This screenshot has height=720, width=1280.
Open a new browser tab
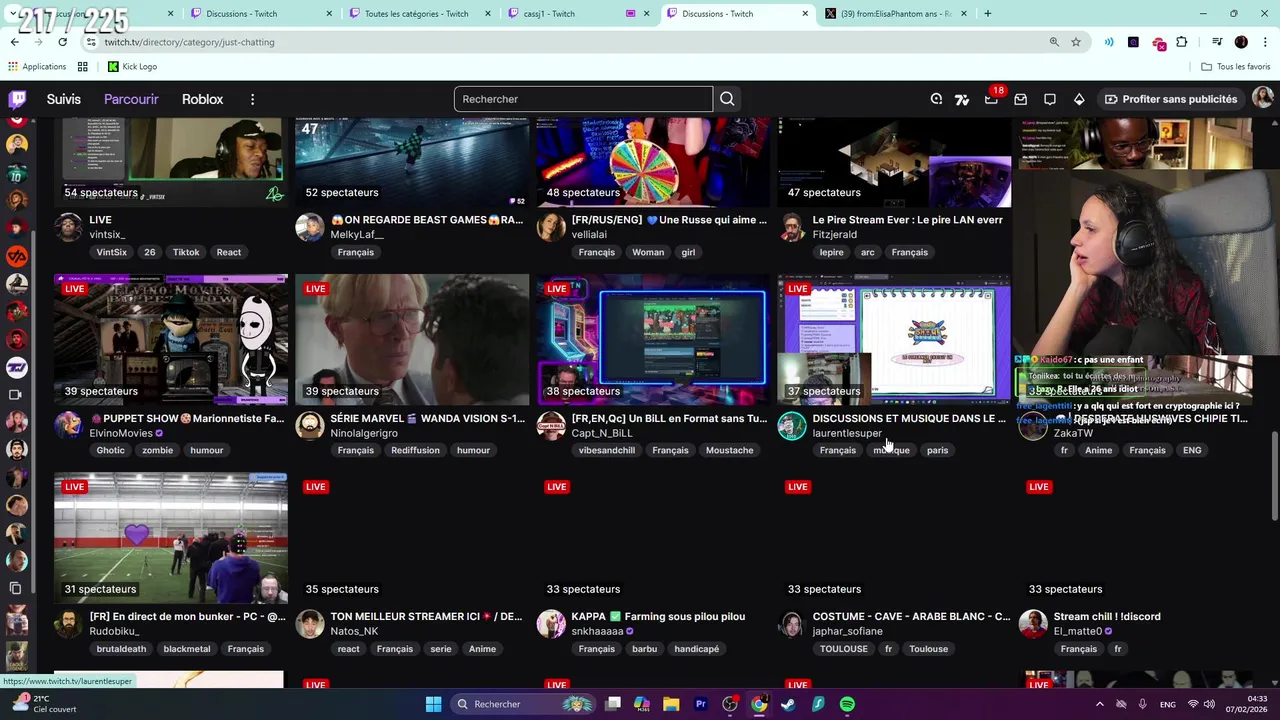pyautogui.click(x=987, y=14)
